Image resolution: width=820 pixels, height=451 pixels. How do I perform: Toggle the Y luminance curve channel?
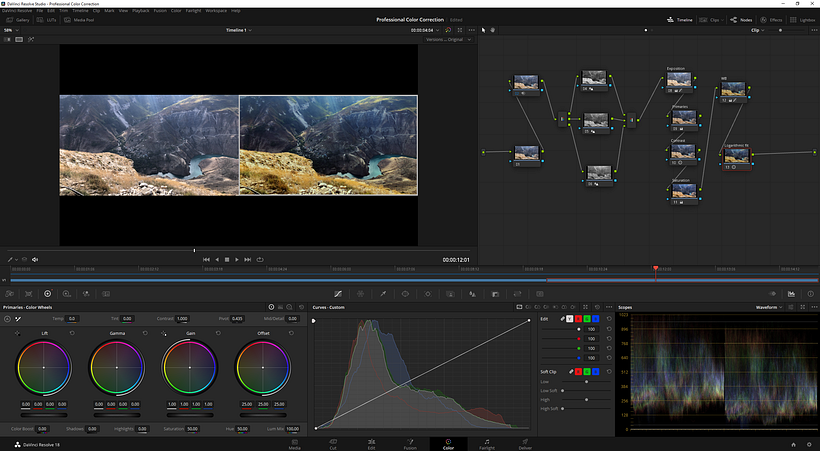click(570, 319)
